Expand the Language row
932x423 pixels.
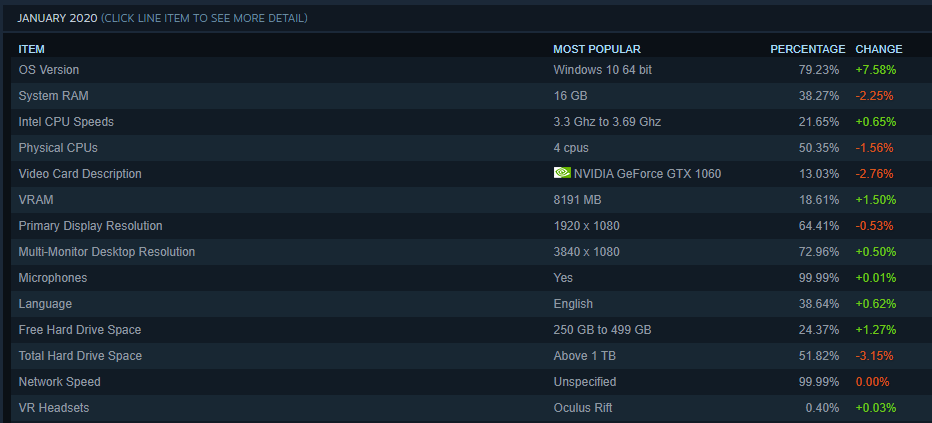coord(45,304)
